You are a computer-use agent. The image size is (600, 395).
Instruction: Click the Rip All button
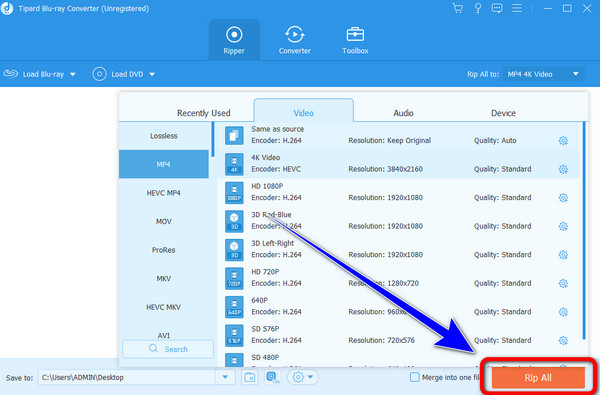538,378
